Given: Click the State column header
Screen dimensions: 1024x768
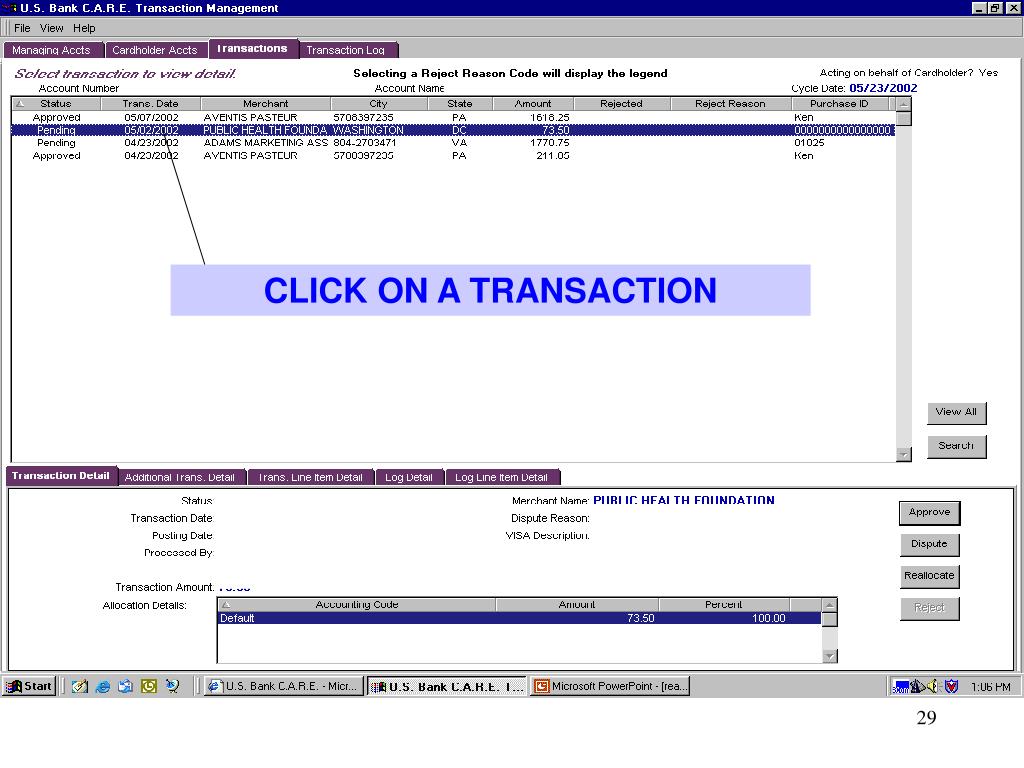Looking at the screenshot, I should [x=460, y=103].
